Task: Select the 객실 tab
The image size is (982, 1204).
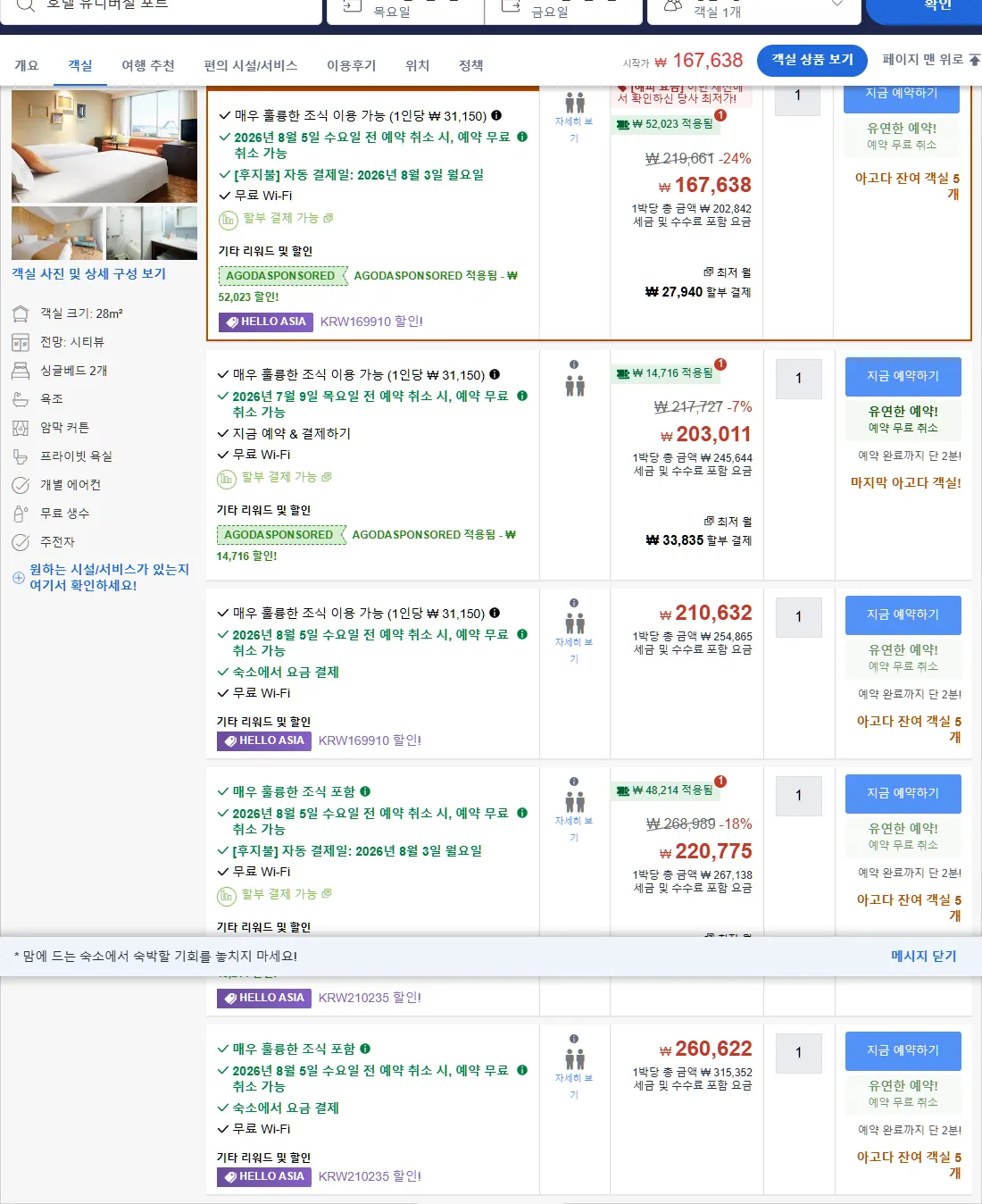Action: click(x=80, y=65)
